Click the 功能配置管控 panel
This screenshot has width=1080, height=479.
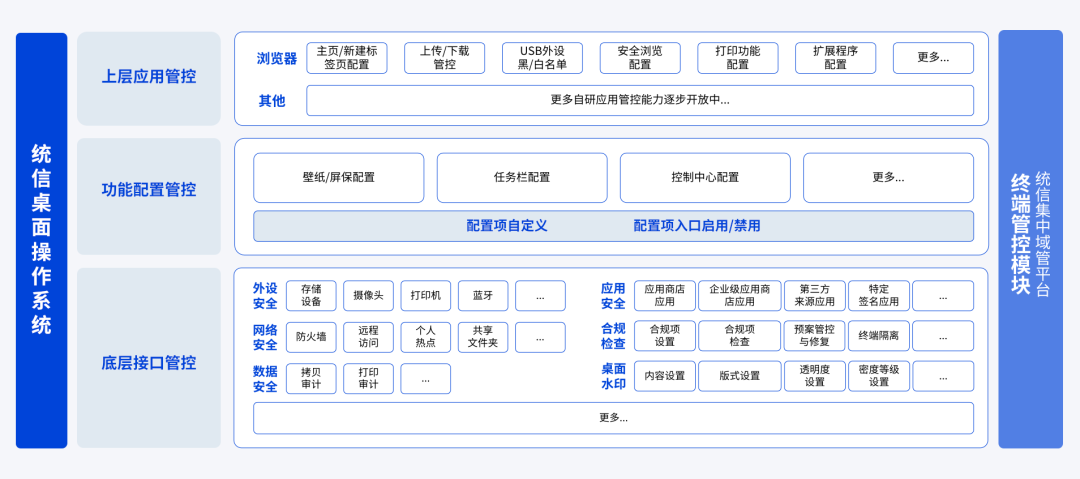click(149, 196)
